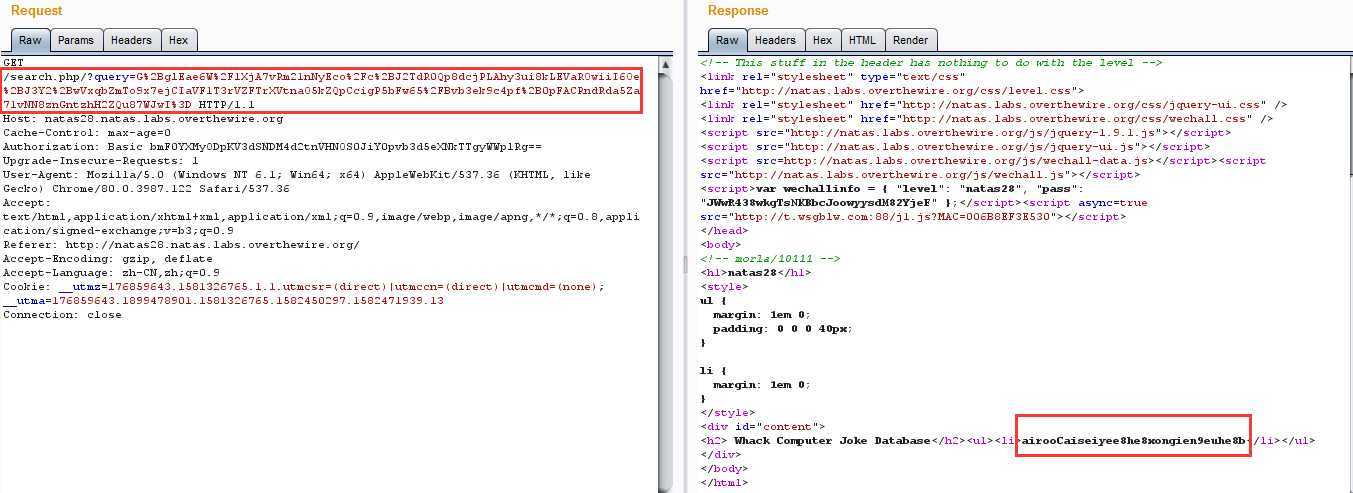
Task: Click the request pane scrollbar up arrow
Action: click(665, 64)
